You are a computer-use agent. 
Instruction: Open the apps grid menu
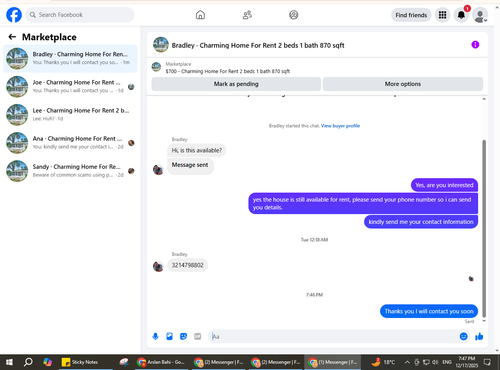click(x=442, y=15)
